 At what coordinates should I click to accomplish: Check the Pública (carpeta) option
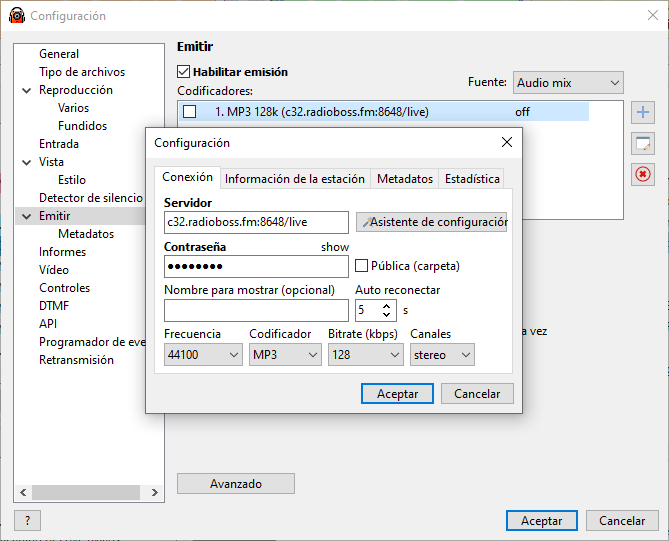(x=363, y=266)
